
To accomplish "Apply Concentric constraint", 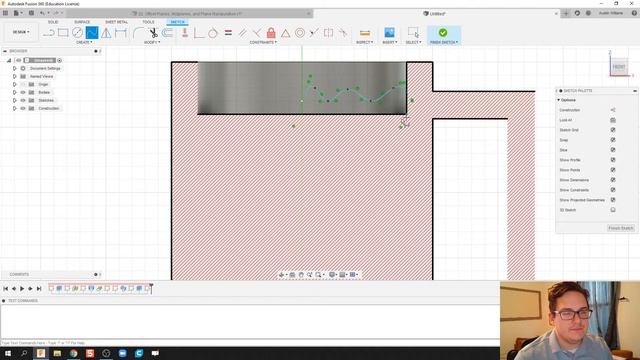I will 300,33.
